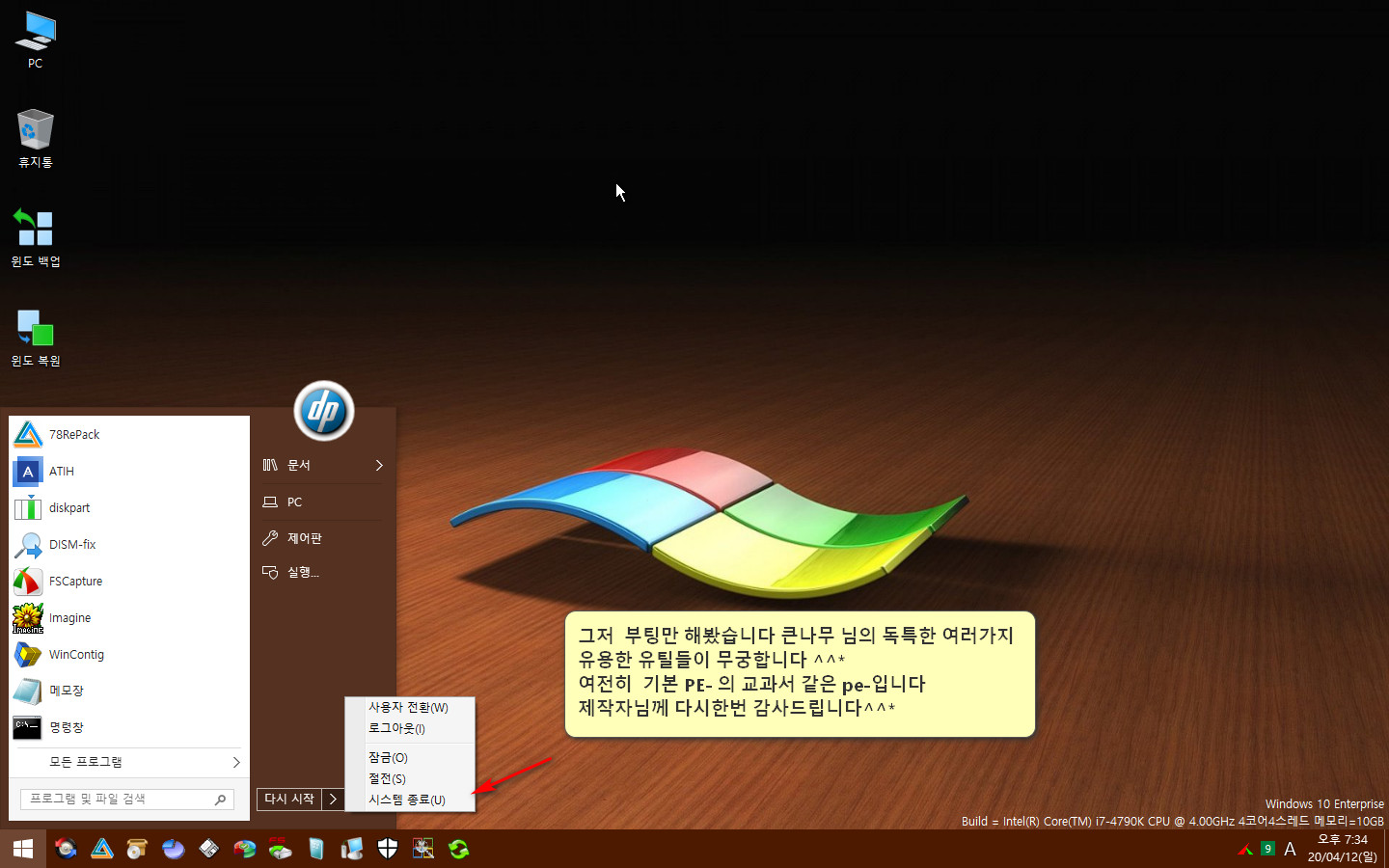Click the search magnifier icon
Image resolution: width=1389 pixels, height=868 pixels.
[x=221, y=800]
